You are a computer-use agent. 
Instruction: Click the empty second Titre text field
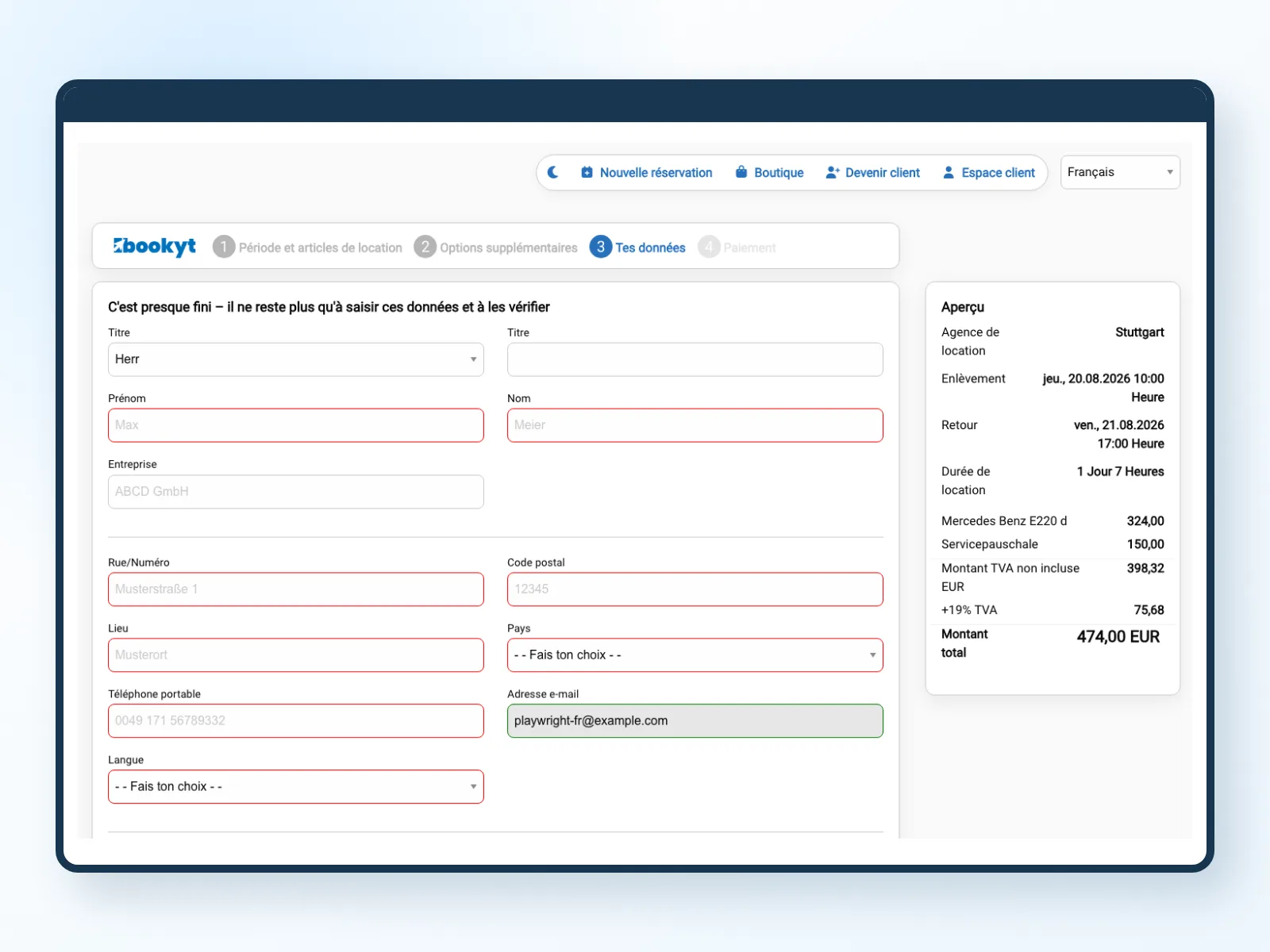point(695,359)
